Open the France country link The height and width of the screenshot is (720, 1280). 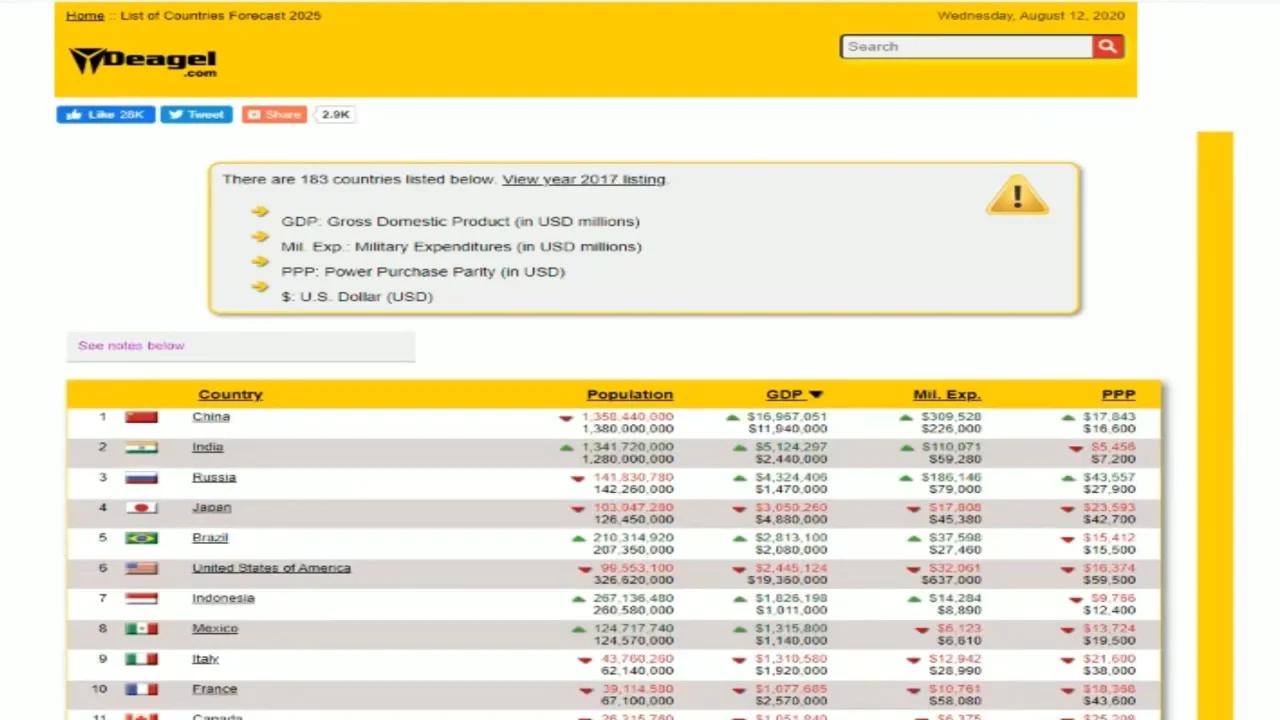(x=214, y=689)
